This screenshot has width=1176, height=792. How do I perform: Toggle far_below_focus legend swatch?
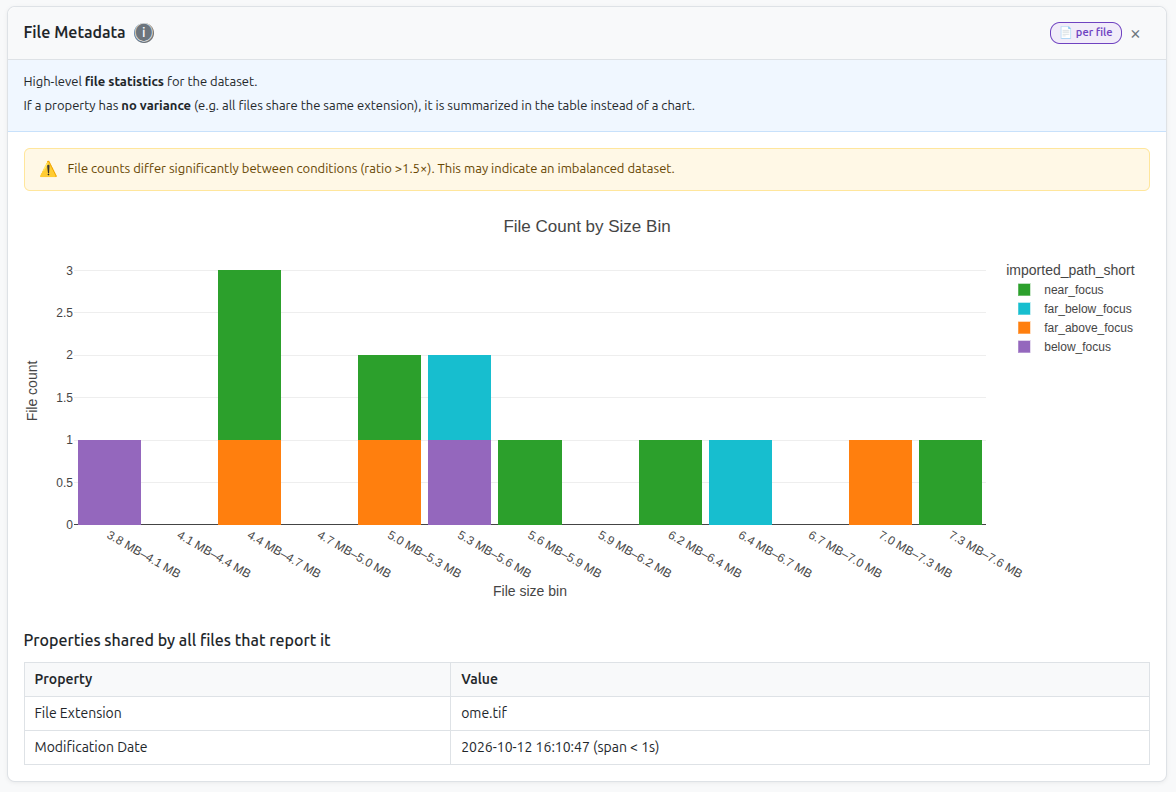coord(1024,309)
